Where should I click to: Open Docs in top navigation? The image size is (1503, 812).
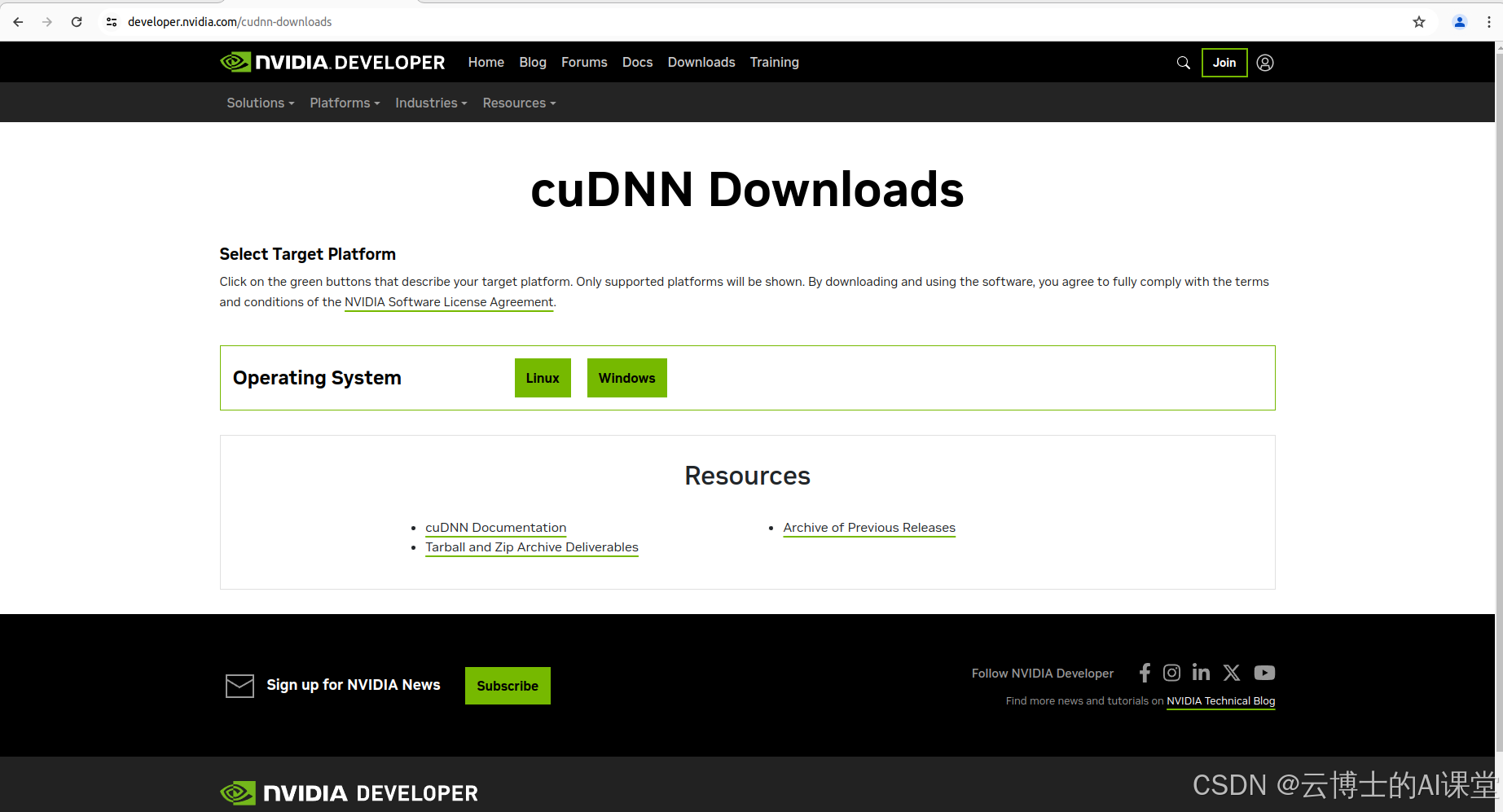[637, 62]
